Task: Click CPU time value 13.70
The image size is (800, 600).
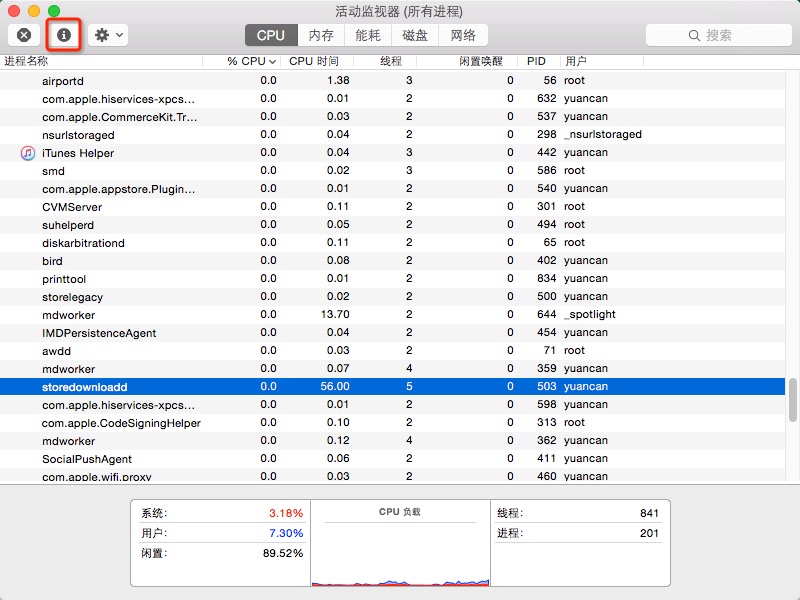Action: tap(335, 314)
